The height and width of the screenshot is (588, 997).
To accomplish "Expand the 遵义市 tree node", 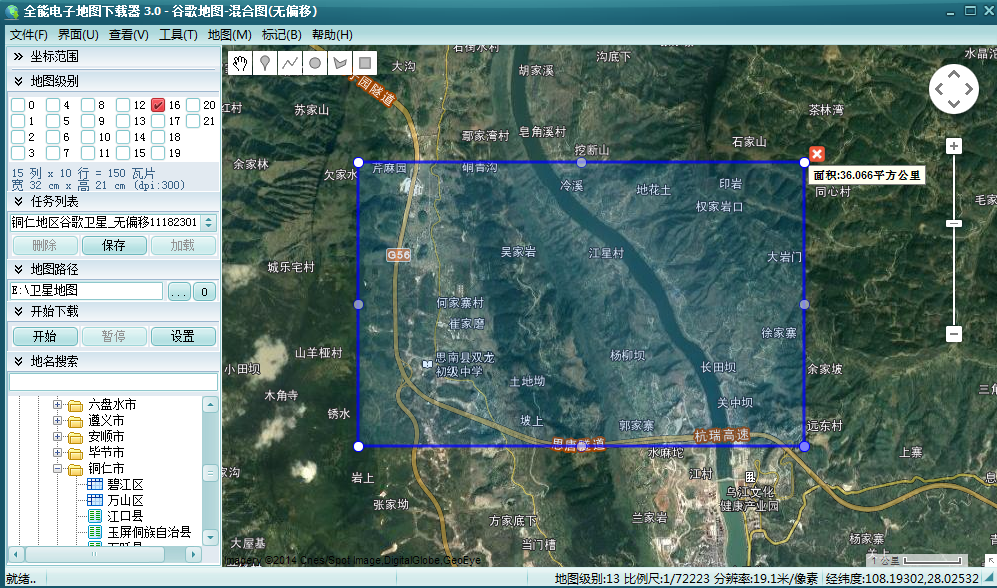I will point(57,420).
